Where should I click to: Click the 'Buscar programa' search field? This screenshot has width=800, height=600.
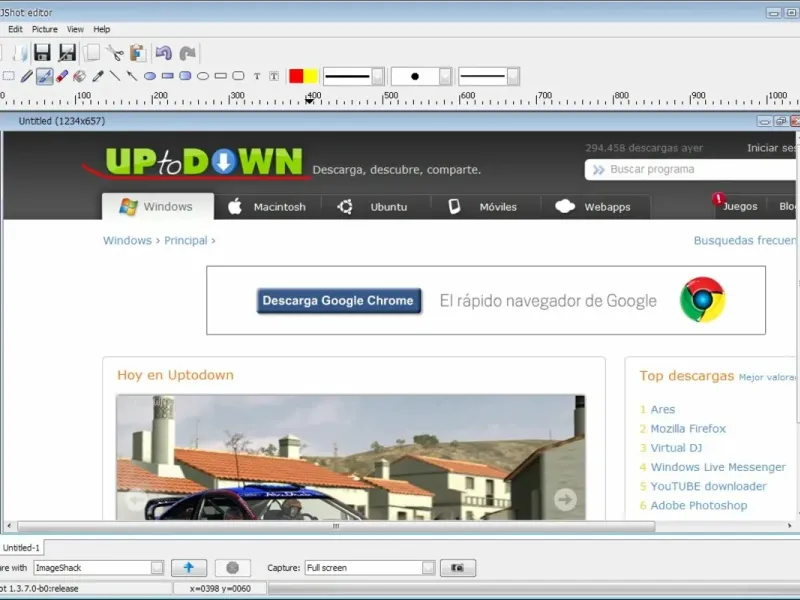(691, 169)
